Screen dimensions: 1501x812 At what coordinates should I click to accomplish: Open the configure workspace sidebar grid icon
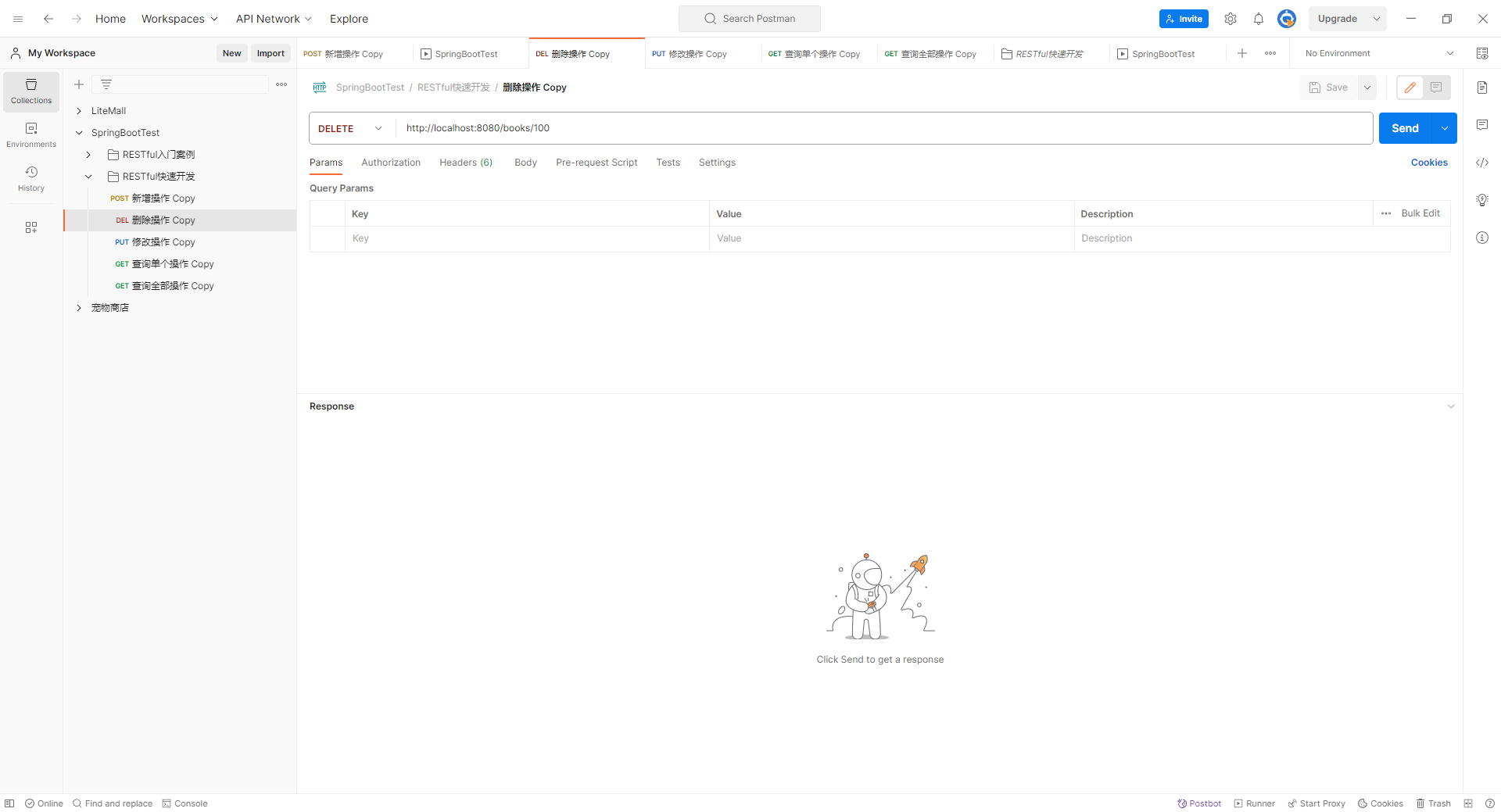(x=31, y=227)
